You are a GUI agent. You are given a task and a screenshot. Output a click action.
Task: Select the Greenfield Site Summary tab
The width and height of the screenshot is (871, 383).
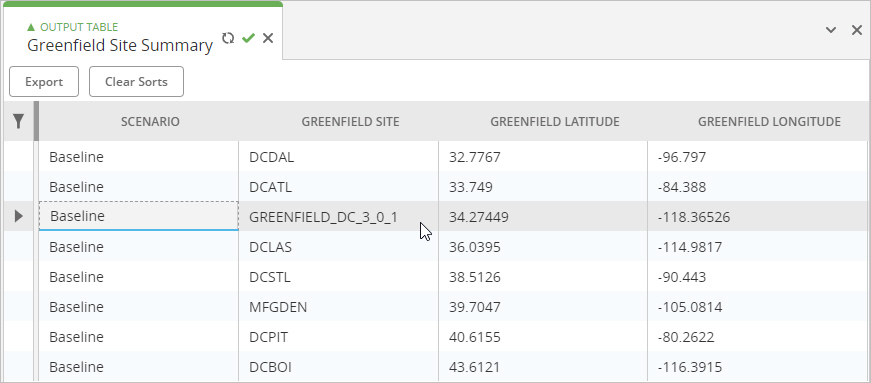coord(120,45)
